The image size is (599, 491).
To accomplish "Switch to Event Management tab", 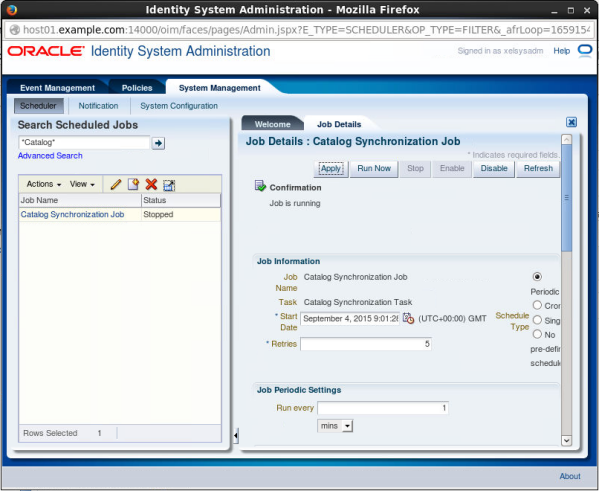I will (x=57, y=88).
